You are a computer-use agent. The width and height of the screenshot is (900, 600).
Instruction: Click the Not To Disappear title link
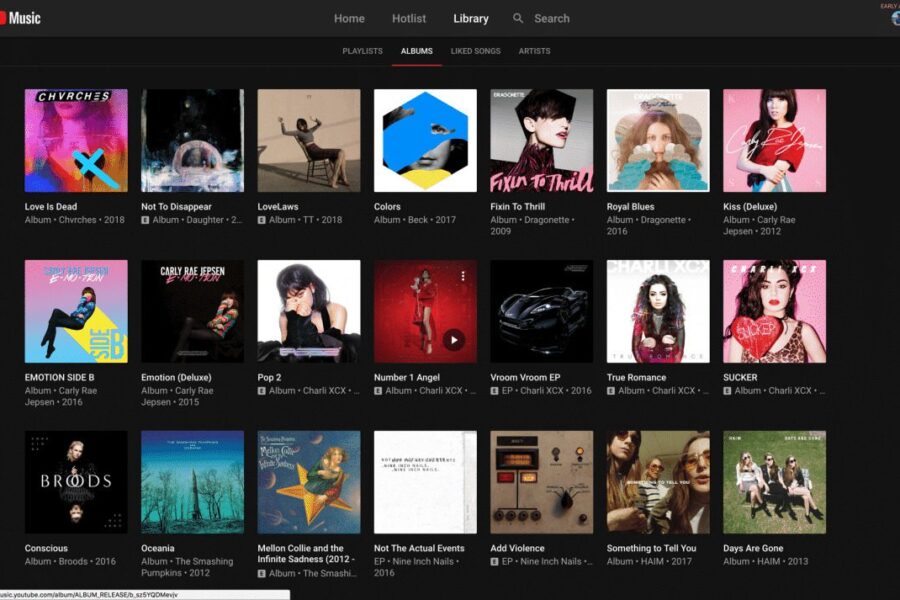tap(176, 207)
